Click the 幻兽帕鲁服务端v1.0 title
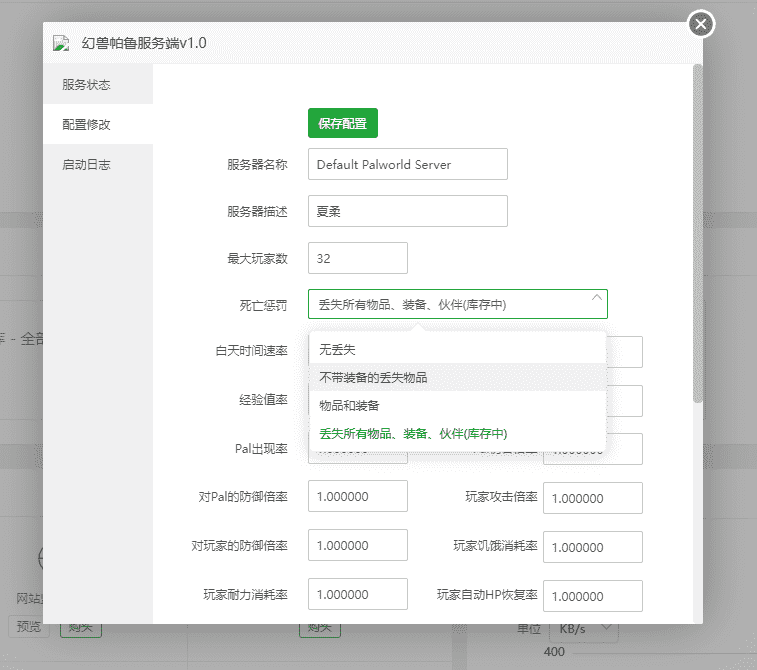Image resolution: width=757 pixels, height=670 pixels. click(x=144, y=43)
